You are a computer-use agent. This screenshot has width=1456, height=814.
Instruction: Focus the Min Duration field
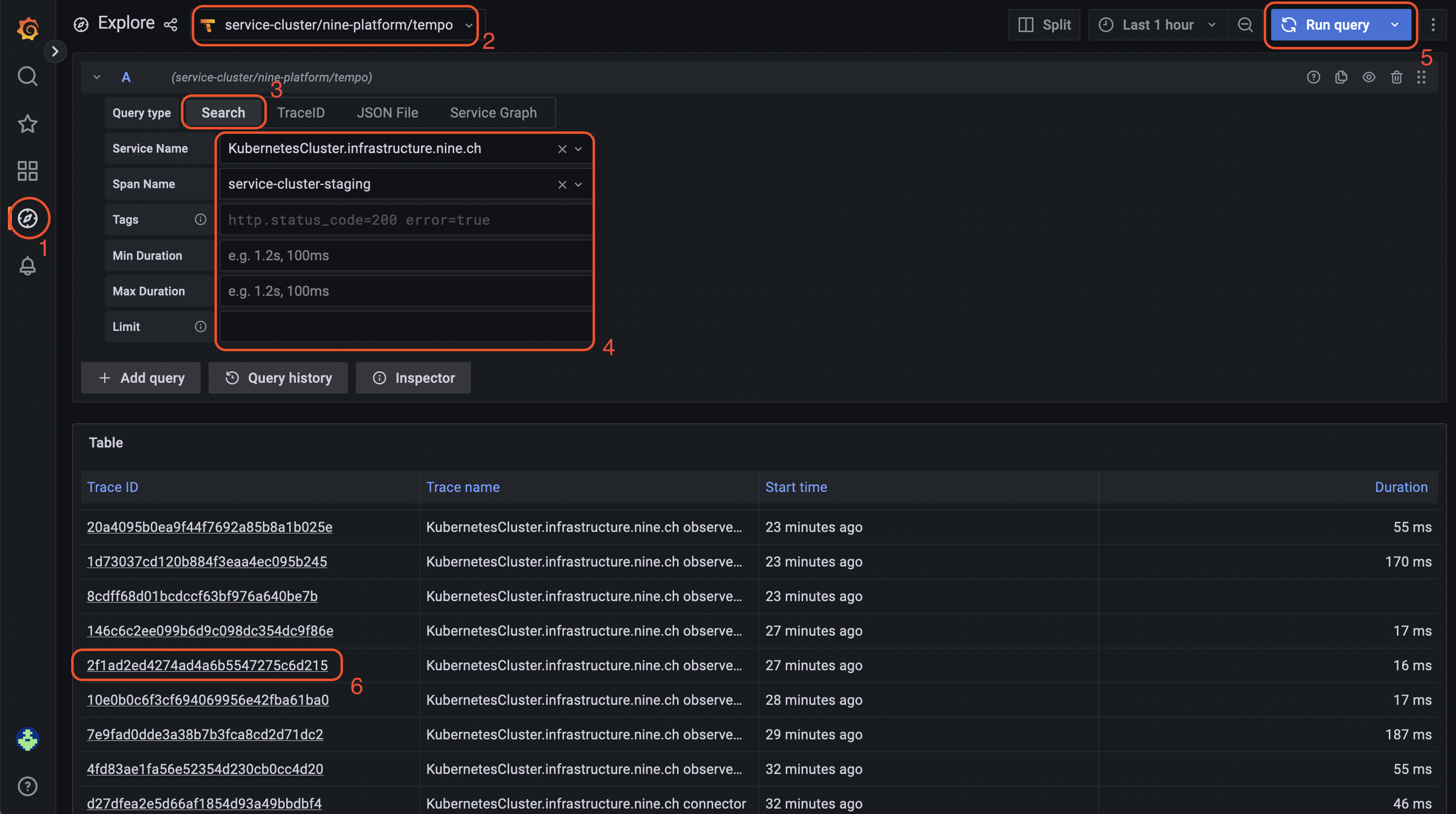tap(405, 255)
